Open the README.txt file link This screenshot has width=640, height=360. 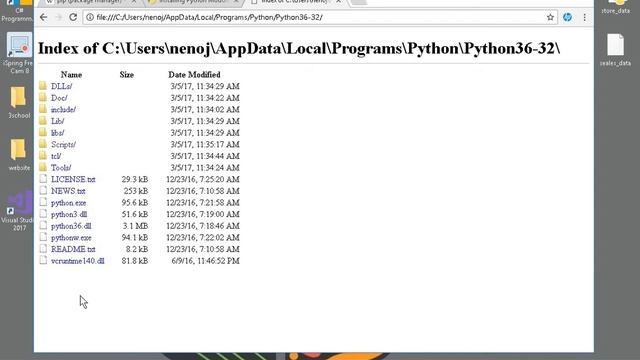coord(73,249)
